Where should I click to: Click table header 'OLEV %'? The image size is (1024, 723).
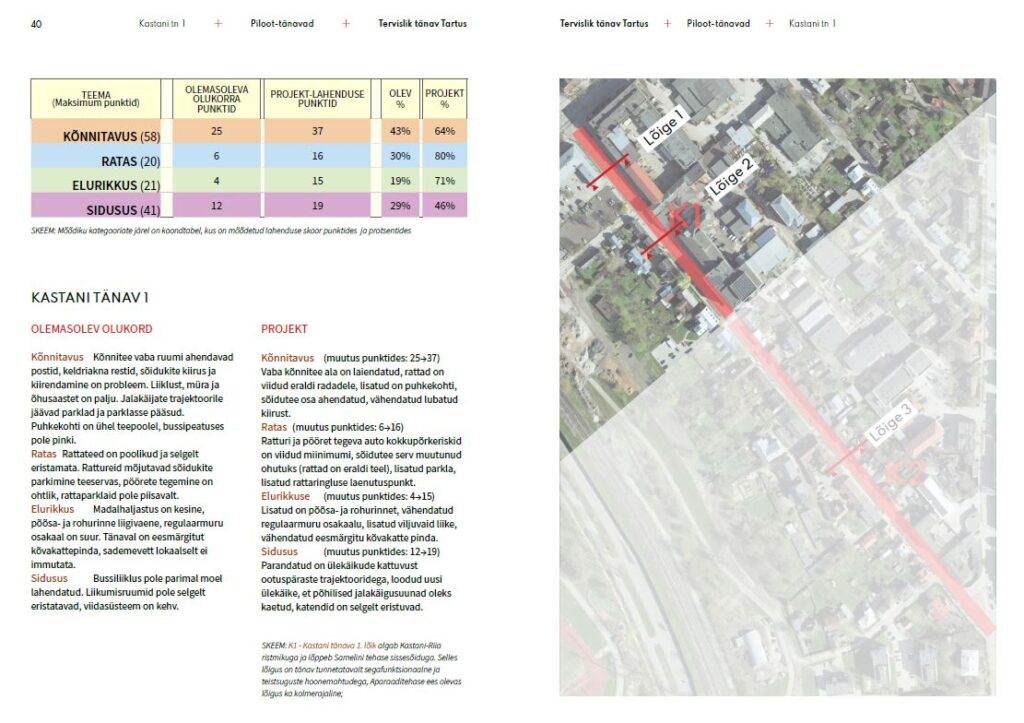pyautogui.click(x=400, y=99)
